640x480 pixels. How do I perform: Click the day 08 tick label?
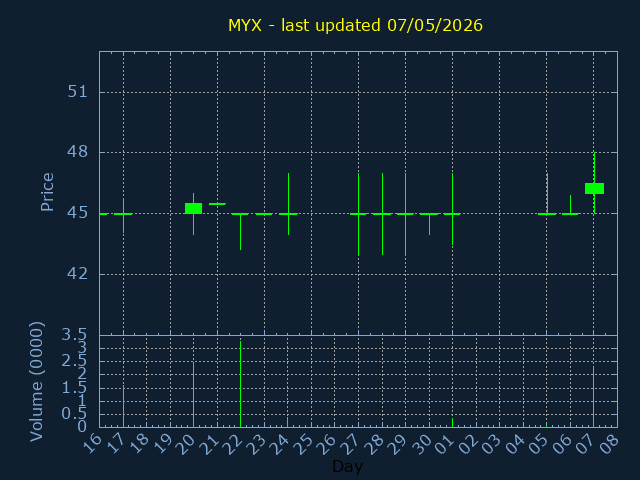click(x=609, y=444)
